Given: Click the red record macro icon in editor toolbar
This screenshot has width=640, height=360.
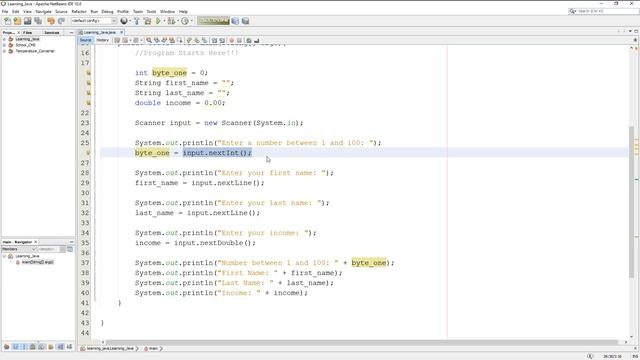Looking at the screenshot, I should coord(231,40).
